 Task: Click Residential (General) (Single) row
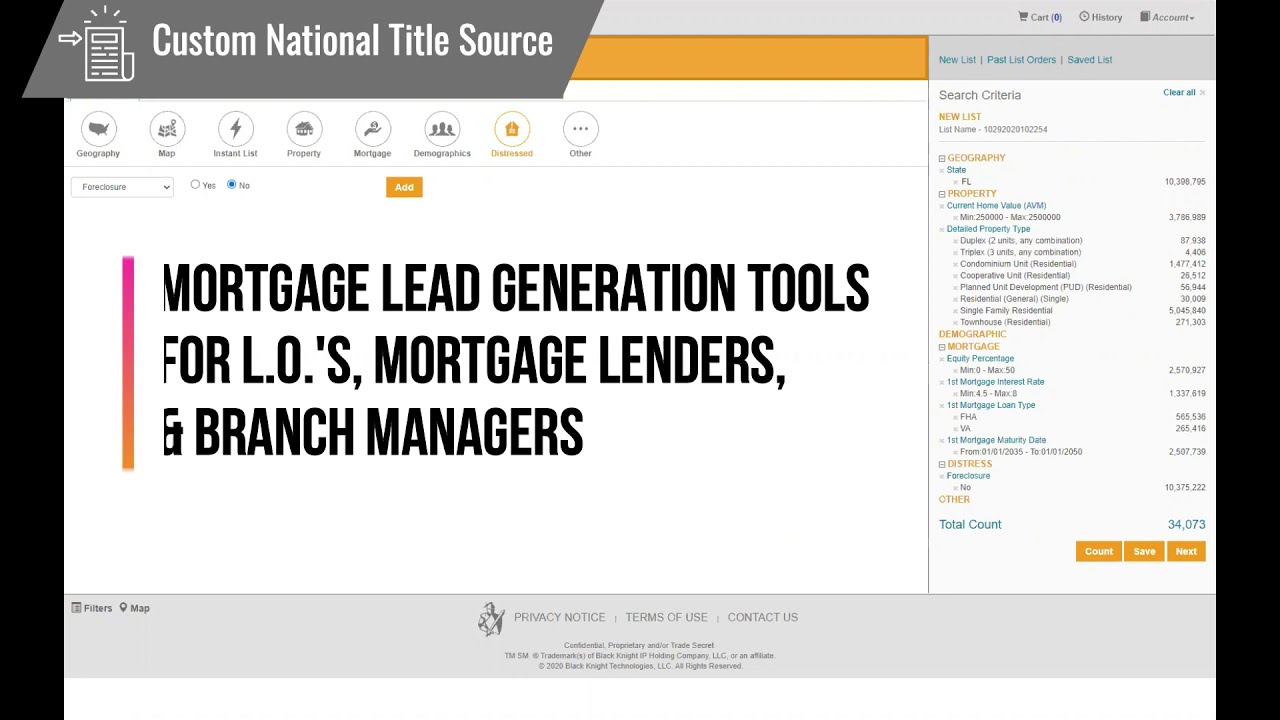tap(1014, 299)
